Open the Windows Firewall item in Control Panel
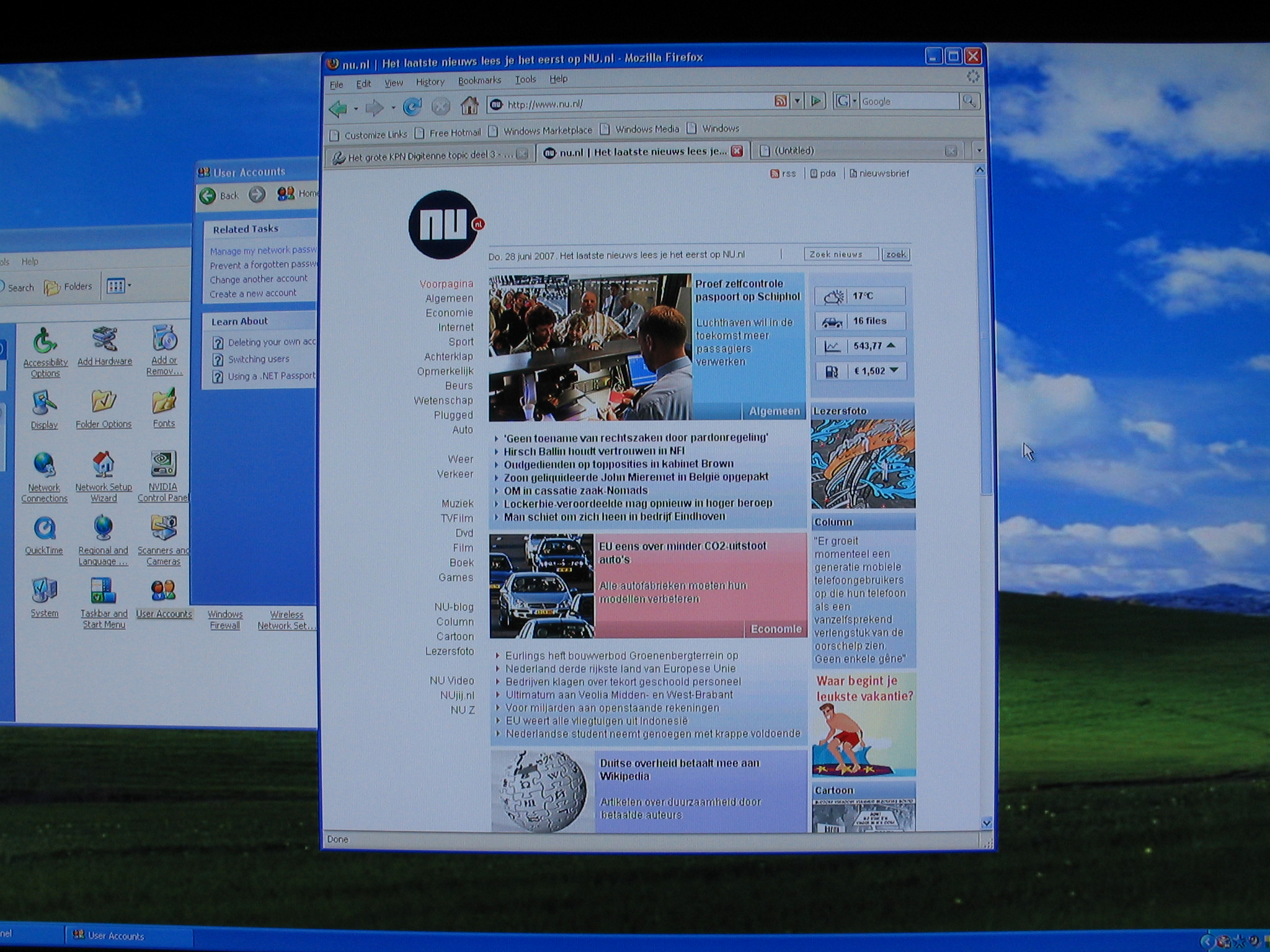Viewport: 1270px width, 952px height. (x=224, y=620)
